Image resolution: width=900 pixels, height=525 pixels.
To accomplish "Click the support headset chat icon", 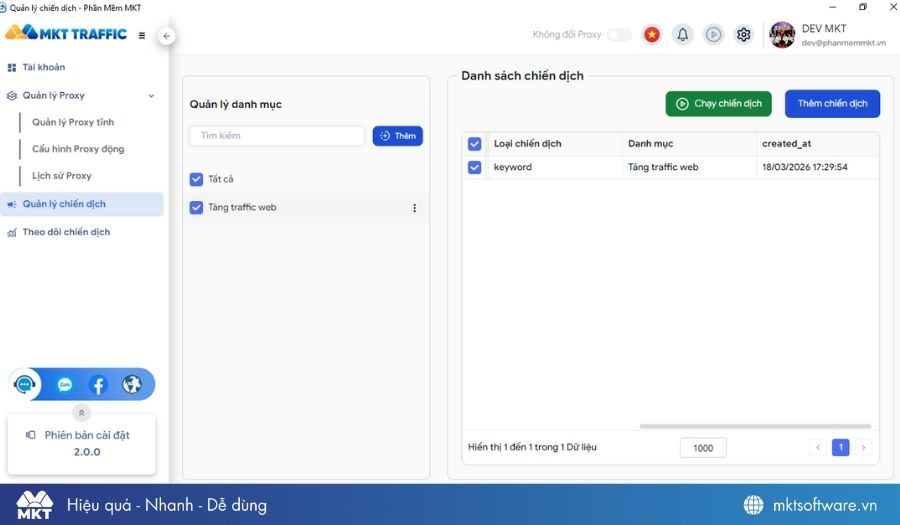I will click(25, 384).
